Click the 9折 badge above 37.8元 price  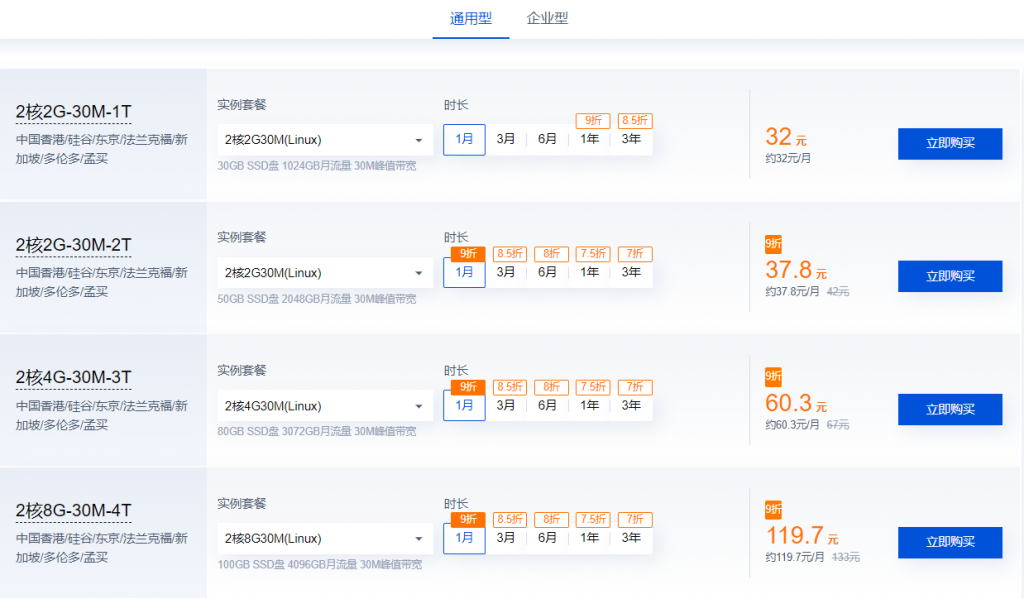(x=773, y=243)
